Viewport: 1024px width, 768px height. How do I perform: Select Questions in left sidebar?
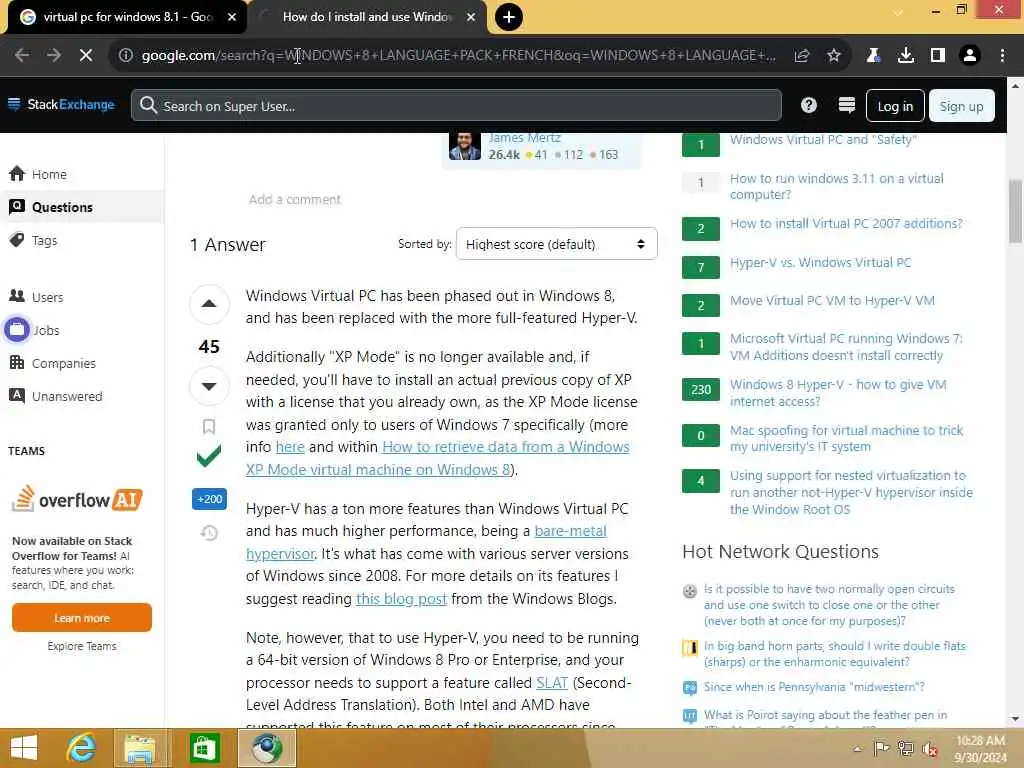[82, 207]
